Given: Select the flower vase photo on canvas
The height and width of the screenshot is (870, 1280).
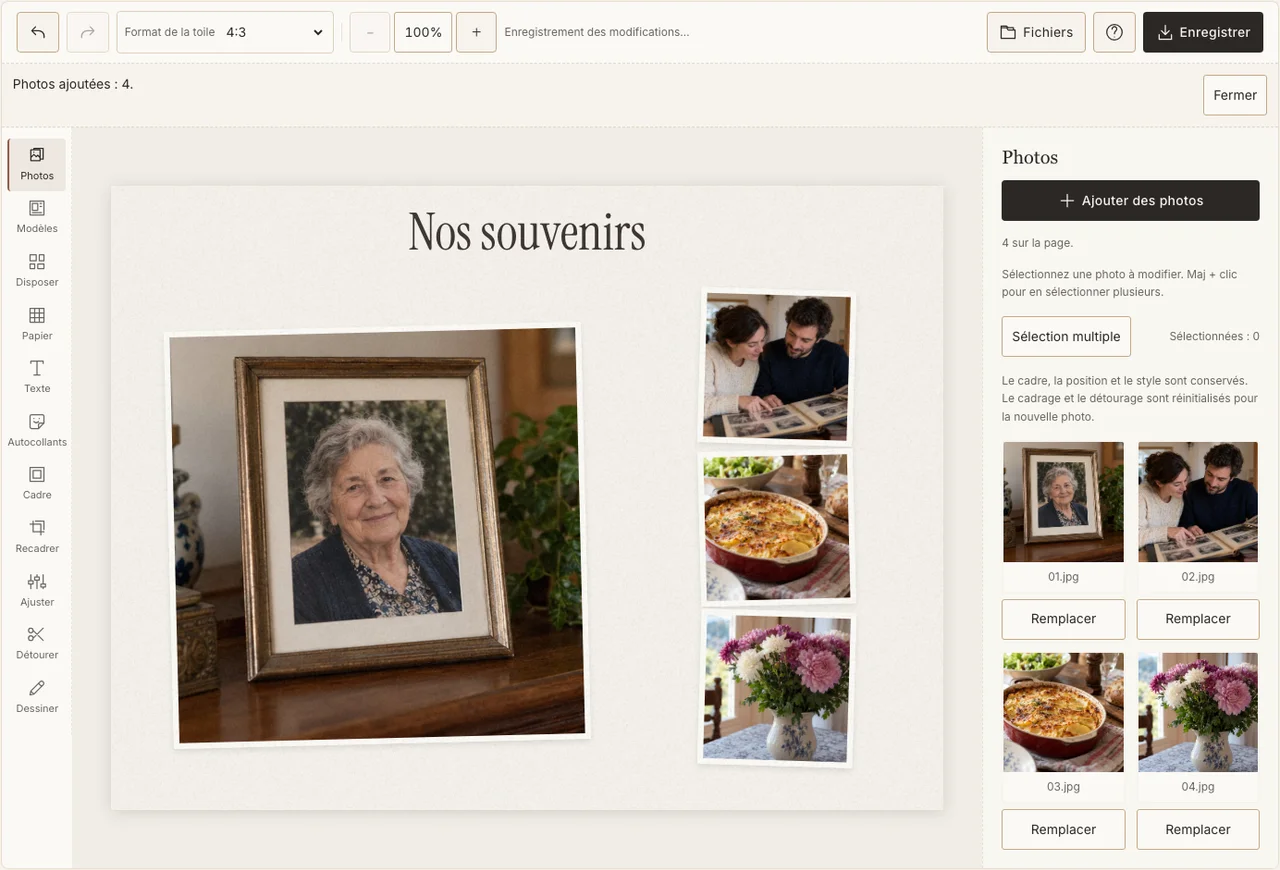Looking at the screenshot, I should tap(777, 689).
